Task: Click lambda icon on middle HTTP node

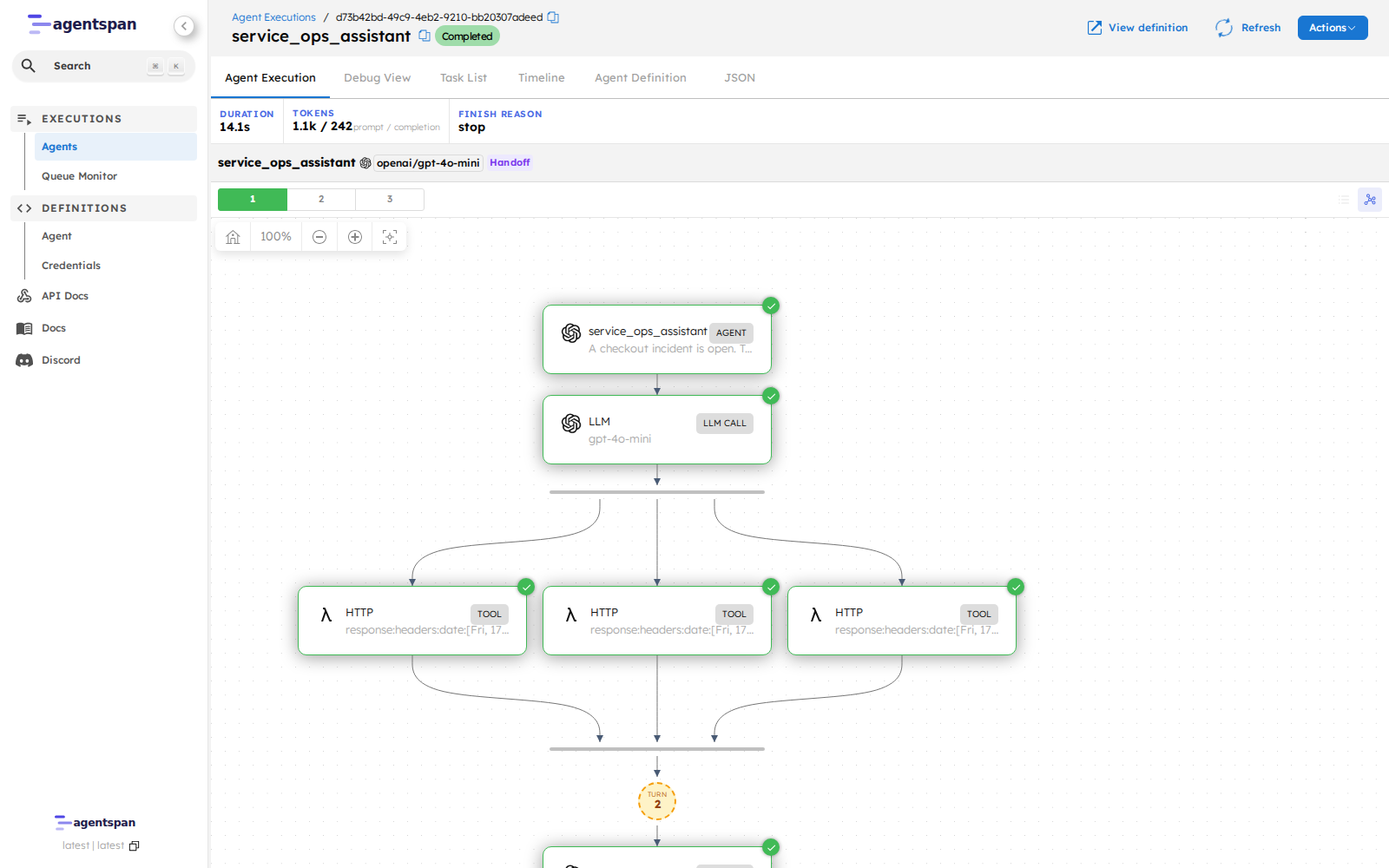Action: (x=571, y=615)
